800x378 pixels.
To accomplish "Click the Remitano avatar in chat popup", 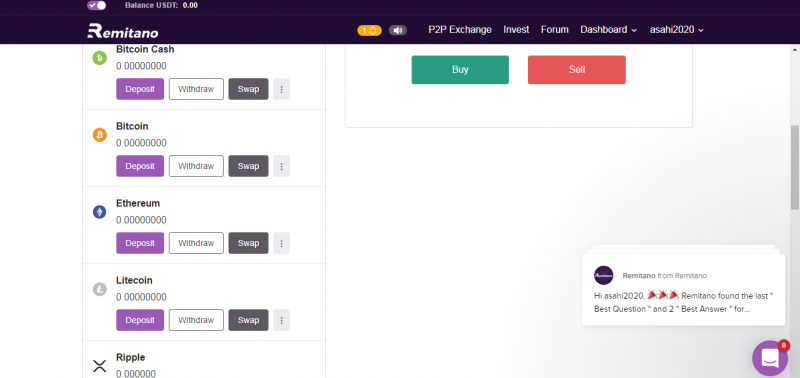I will 604,275.
